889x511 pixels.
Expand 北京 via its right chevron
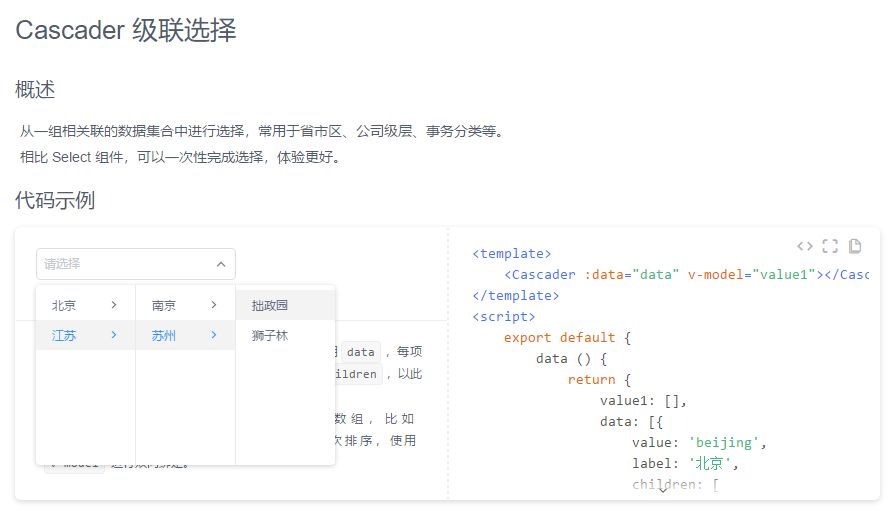click(x=114, y=305)
